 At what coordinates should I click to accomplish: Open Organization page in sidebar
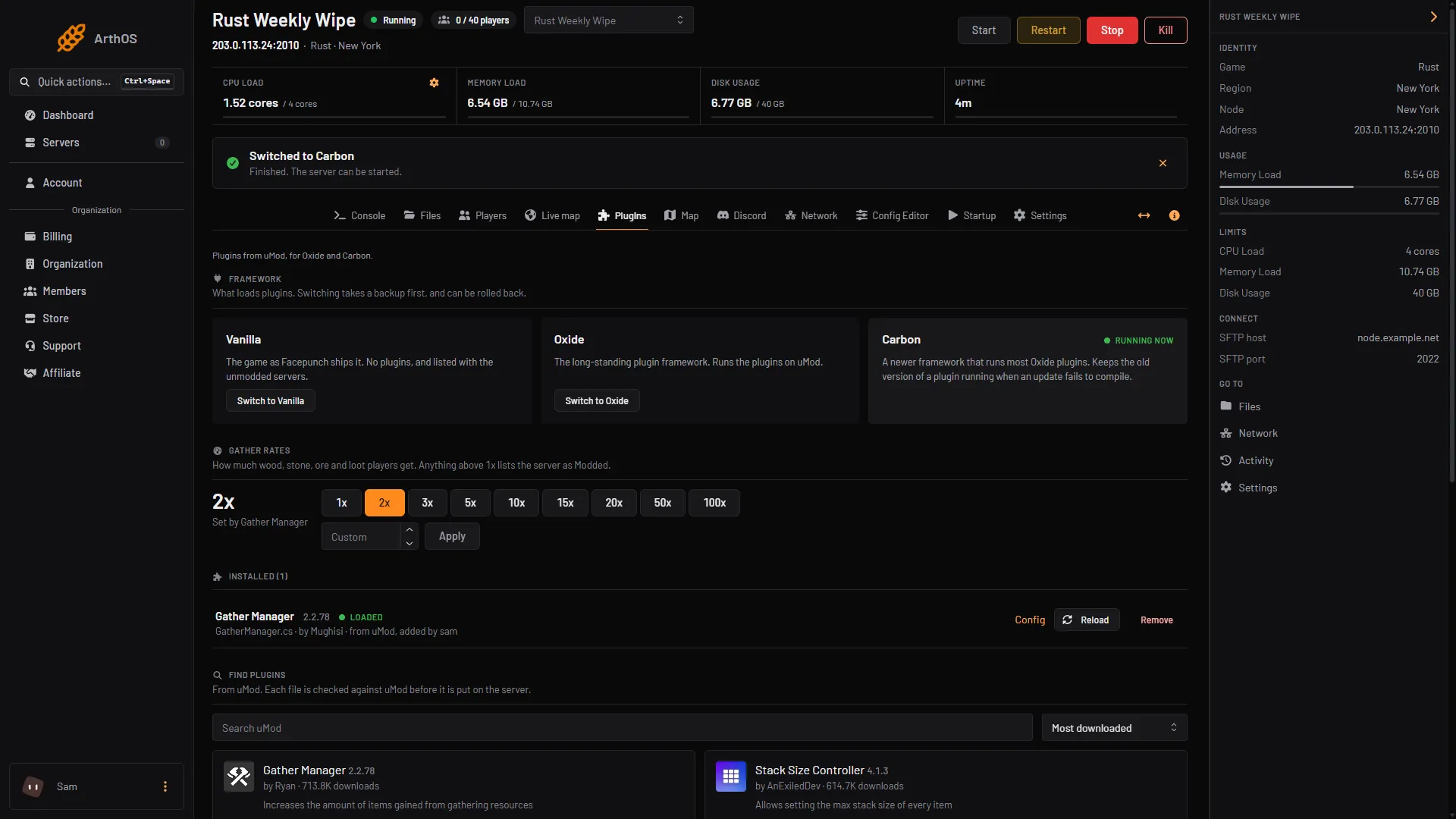pyautogui.click(x=96, y=264)
